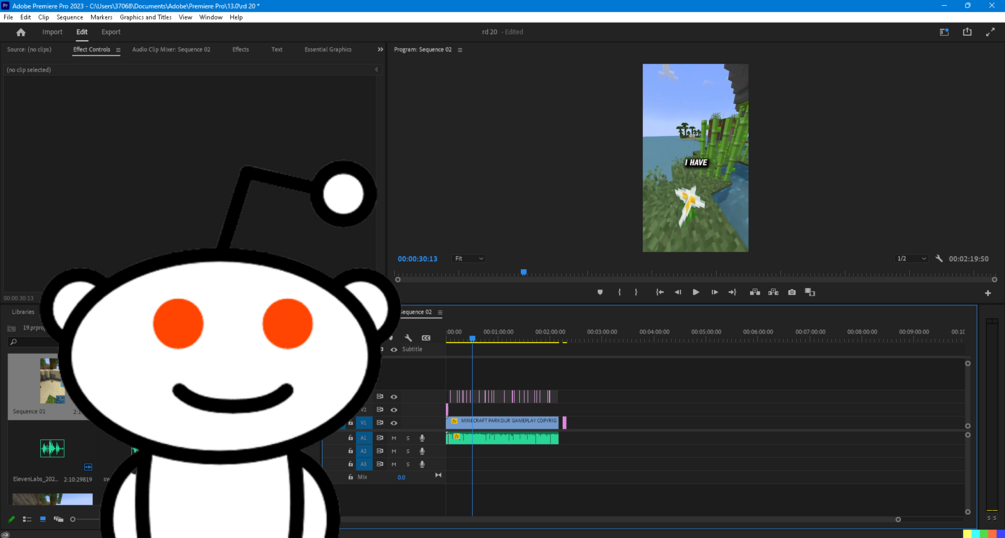Switch to the Essential Graphics tab
1005x538 pixels.
click(x=328, y=49)
